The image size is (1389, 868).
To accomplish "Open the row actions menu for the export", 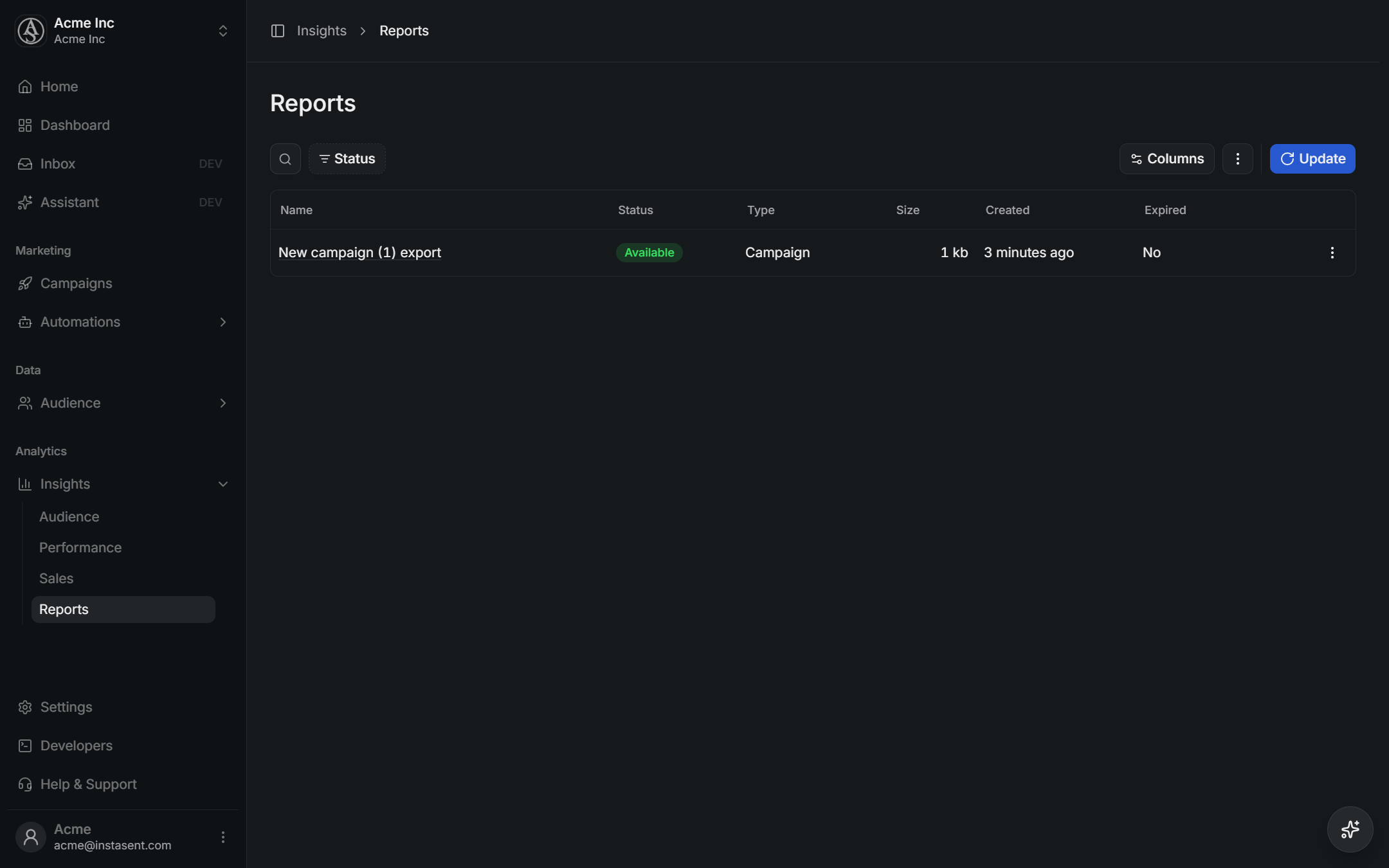I will pos(1332,253).
